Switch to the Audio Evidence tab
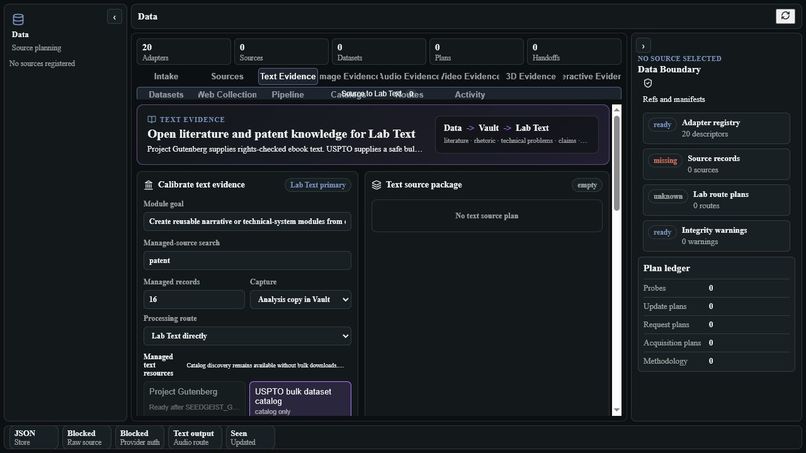This screenshot has width=806, height=453. point(409,76)
